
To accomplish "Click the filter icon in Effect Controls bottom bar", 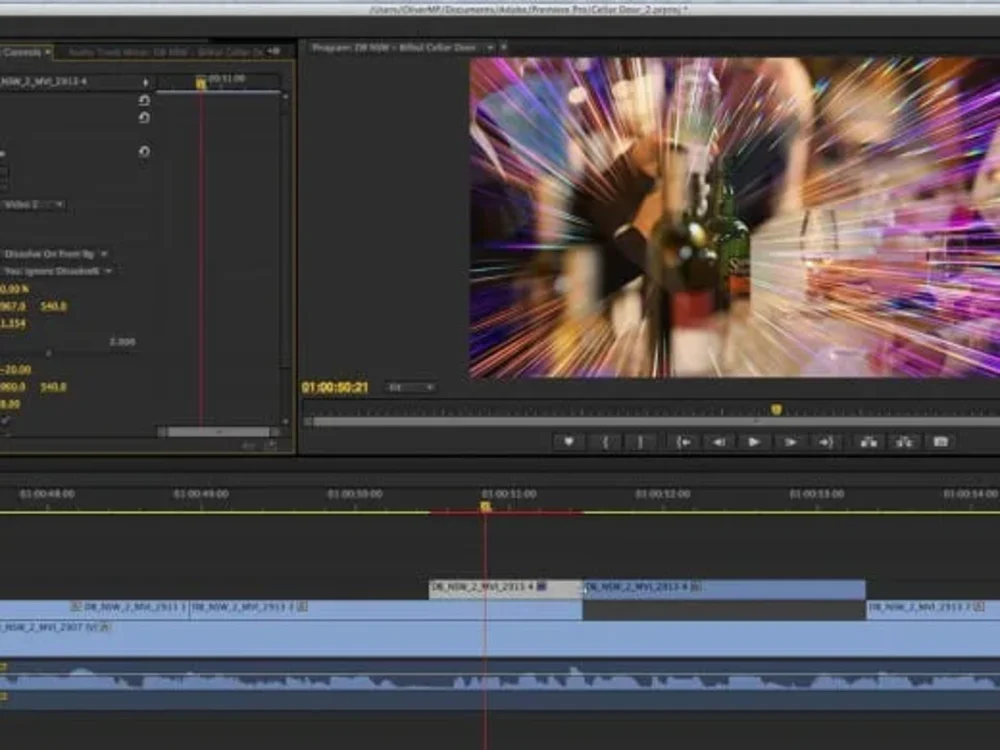I will click(x=249, y=446).
